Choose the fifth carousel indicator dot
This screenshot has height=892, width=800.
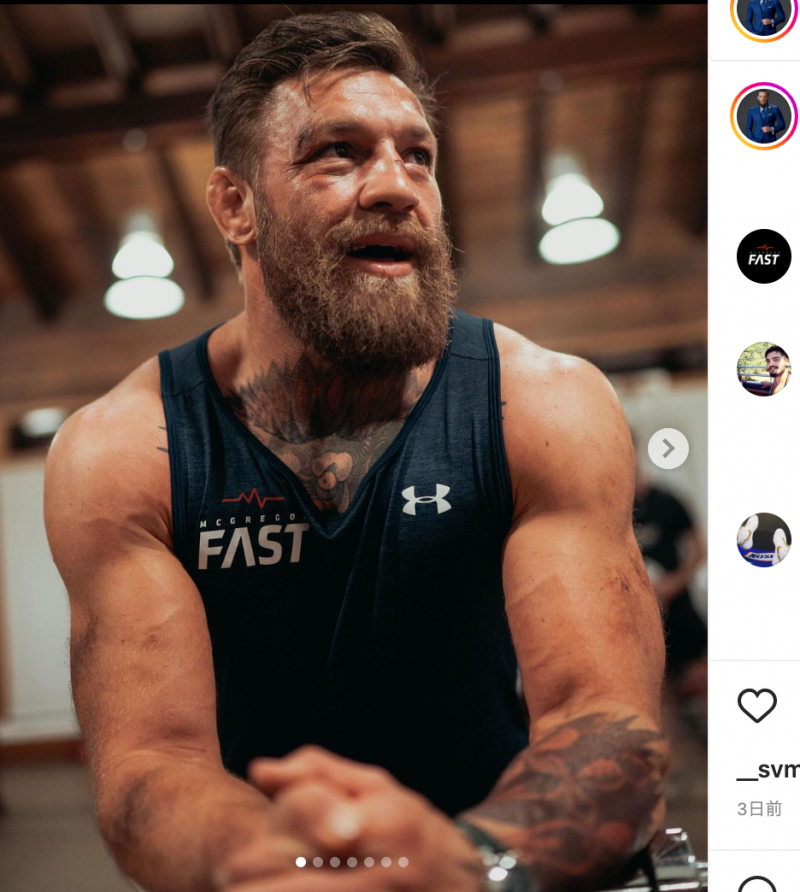(x=369, y=862)
